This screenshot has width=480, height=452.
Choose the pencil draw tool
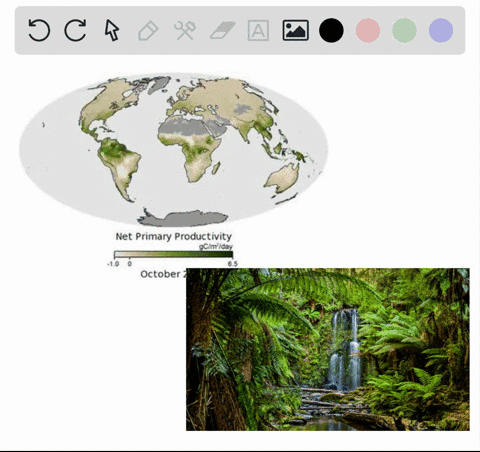pyautogui.click(x=148, y=31)
